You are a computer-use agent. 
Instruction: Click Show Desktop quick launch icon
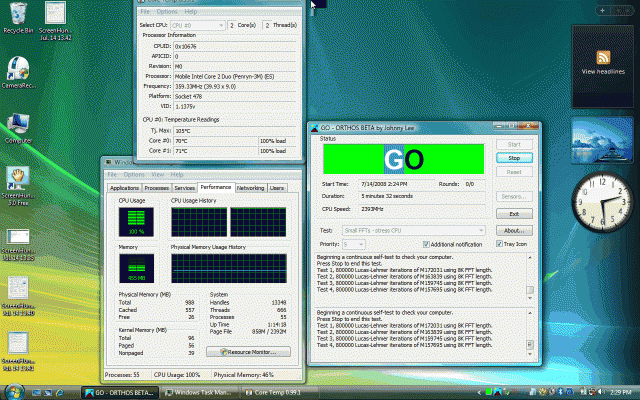point(36,393)
